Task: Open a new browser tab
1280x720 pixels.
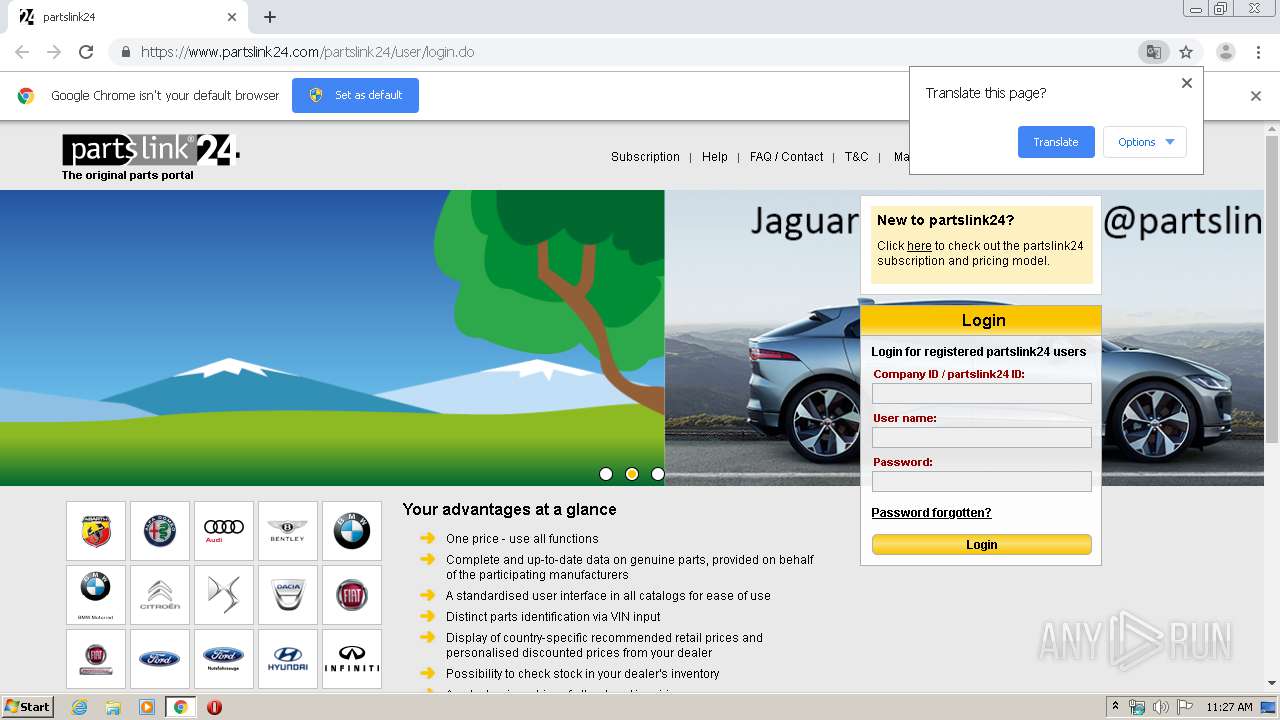Action: [270, 17]
